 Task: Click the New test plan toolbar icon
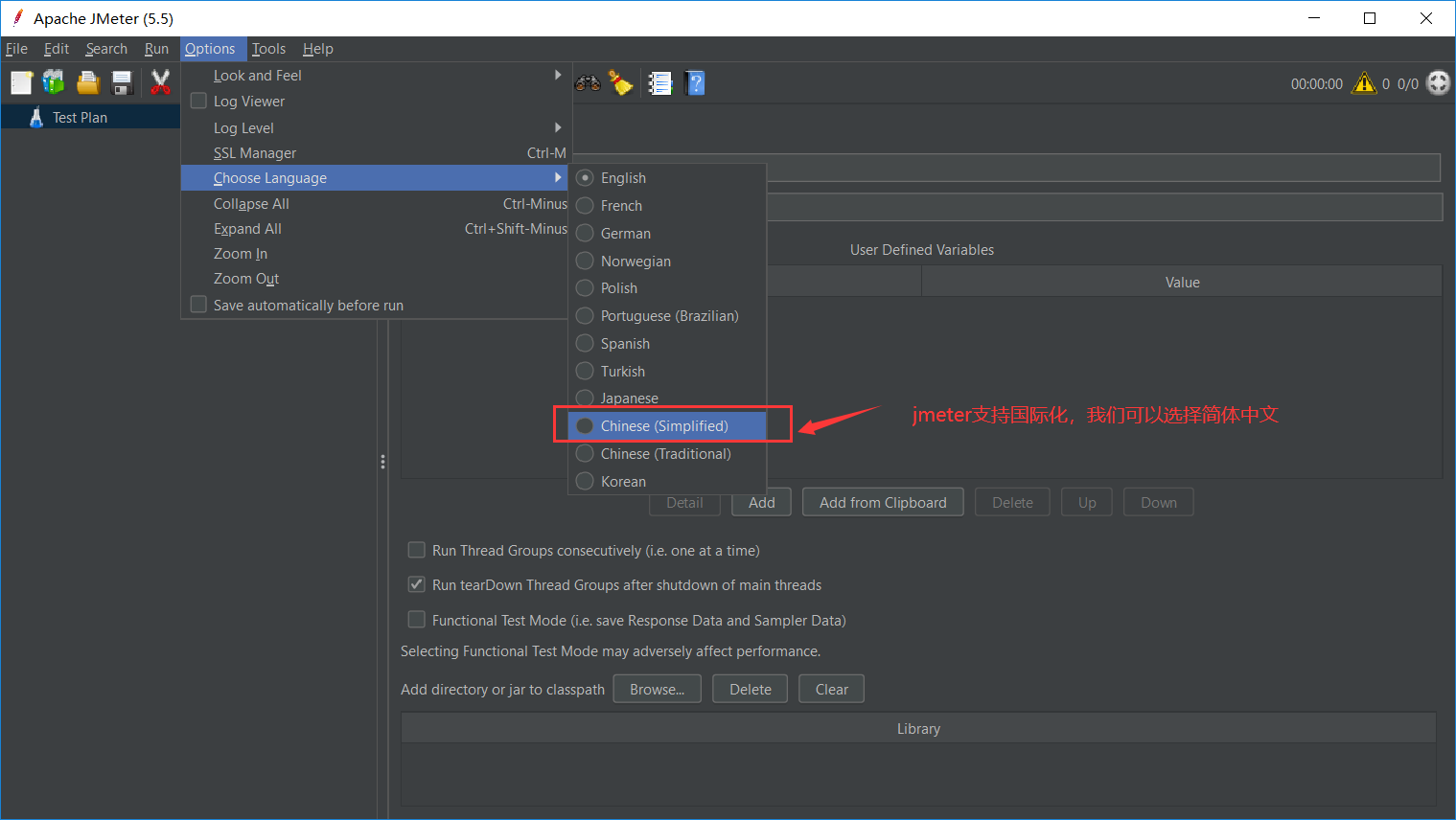pyautogui.click(x=21, y=83)
